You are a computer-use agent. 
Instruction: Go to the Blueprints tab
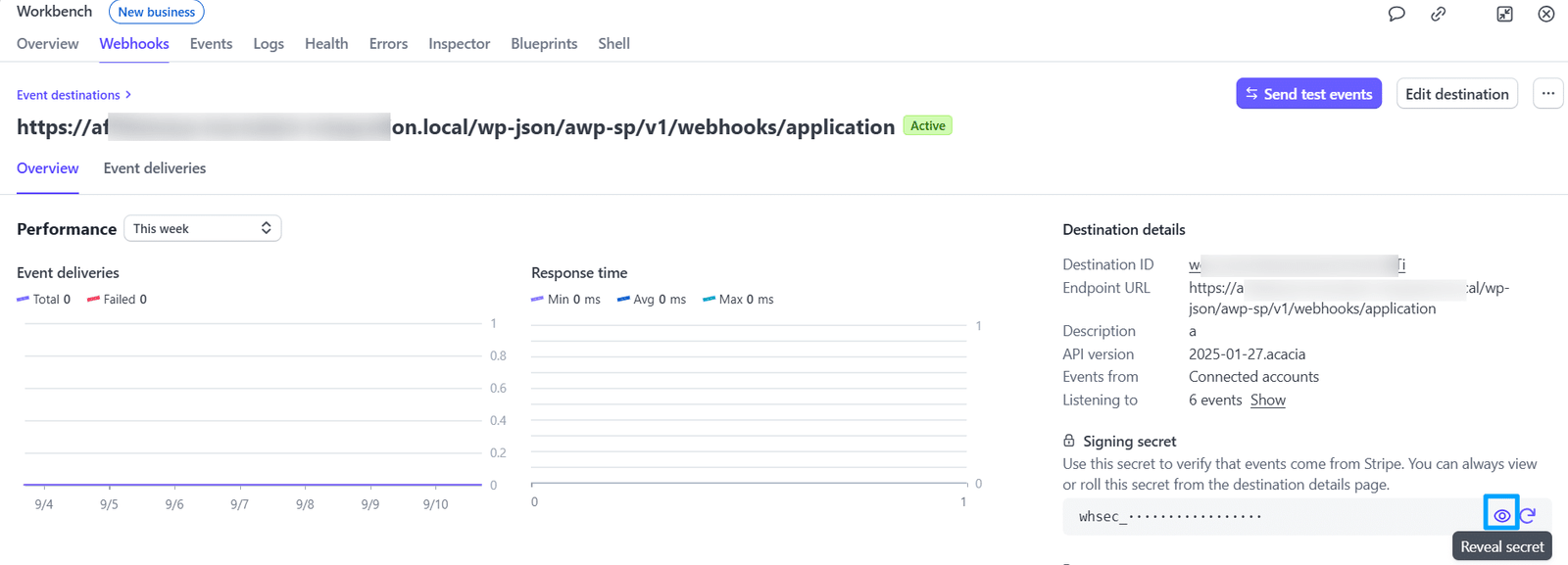(544, 44)
